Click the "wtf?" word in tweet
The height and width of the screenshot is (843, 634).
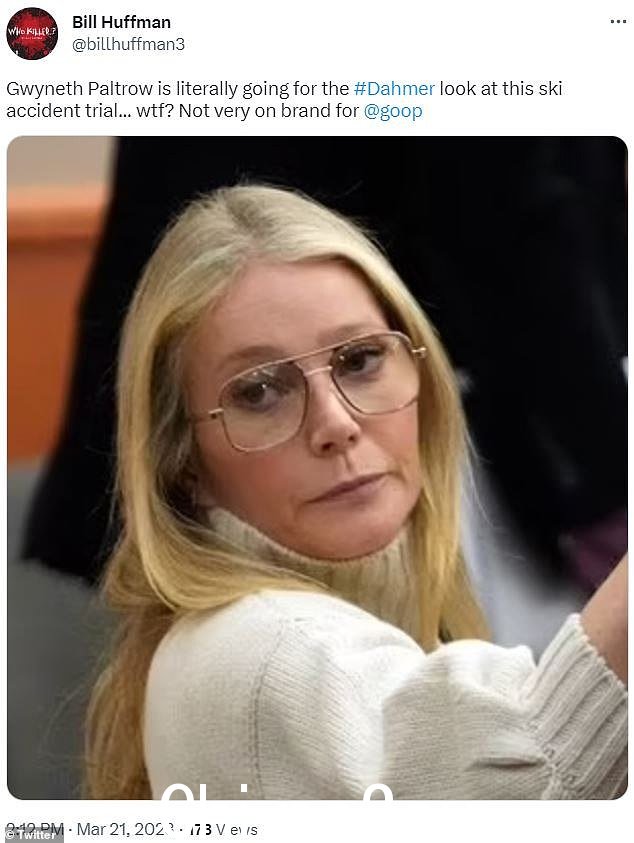(154, 111)
